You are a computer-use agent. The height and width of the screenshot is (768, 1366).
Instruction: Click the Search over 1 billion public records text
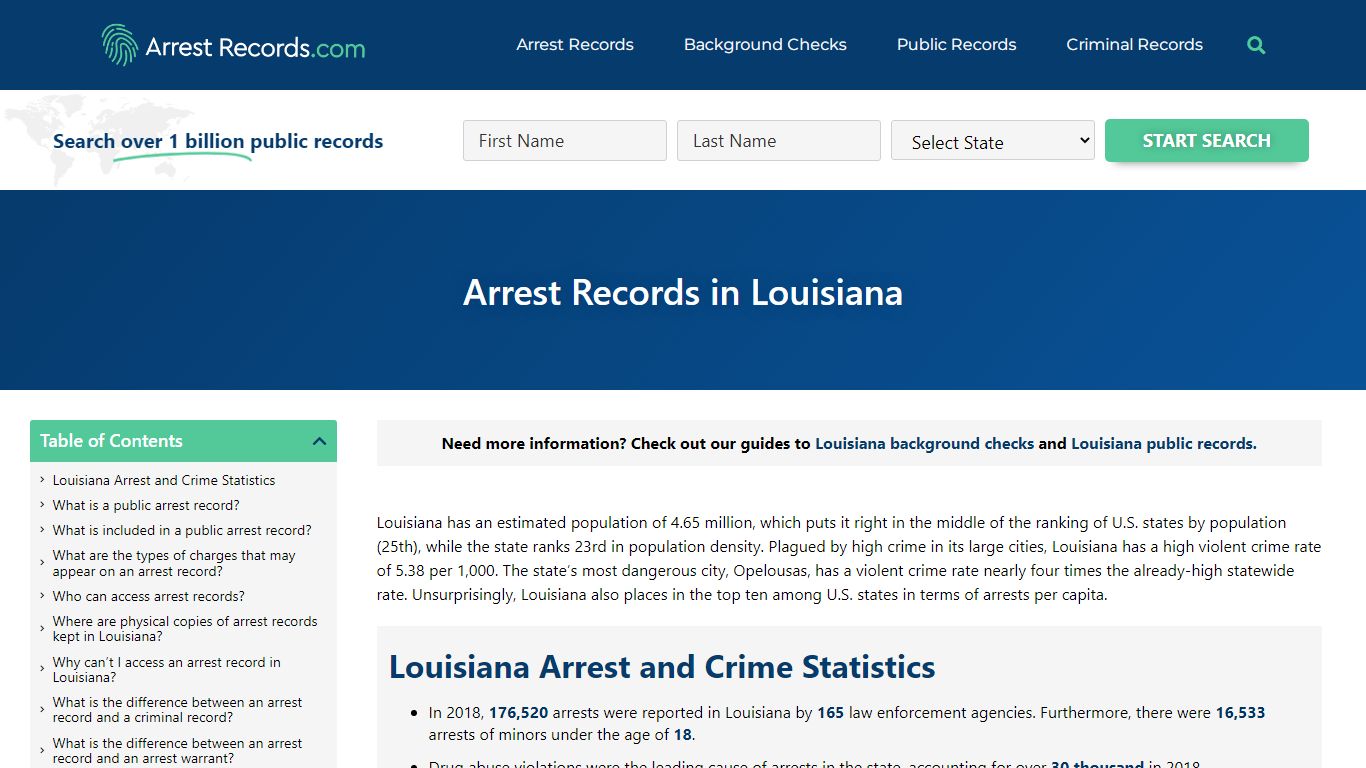218,141
